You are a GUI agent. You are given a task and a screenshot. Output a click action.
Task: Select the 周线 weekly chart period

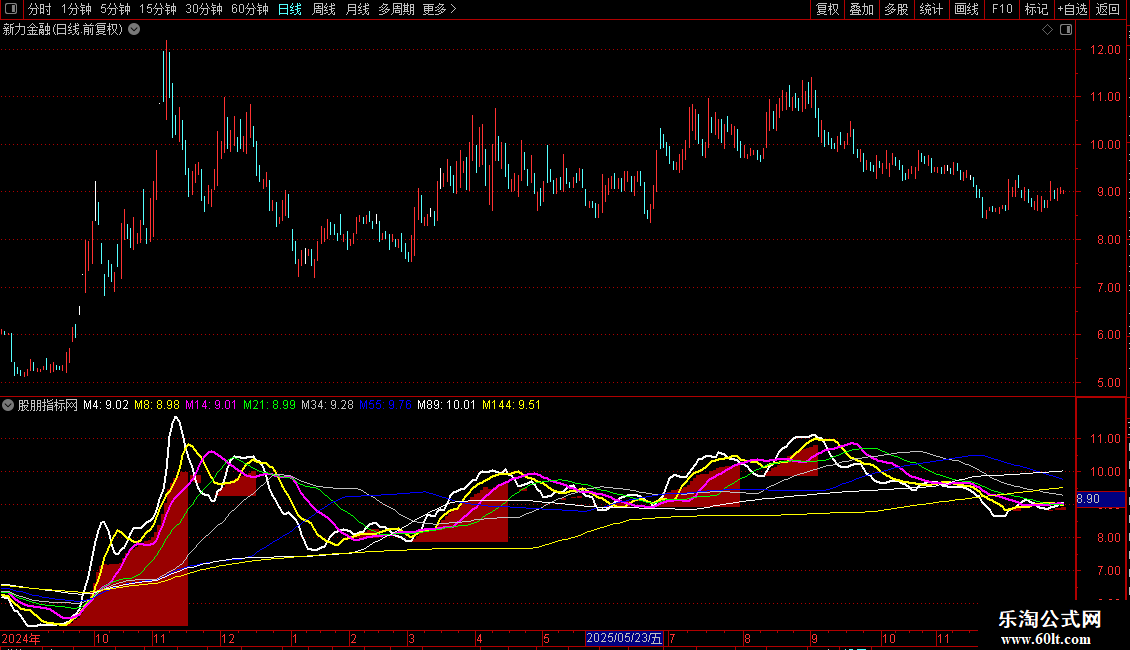[324, 10]
